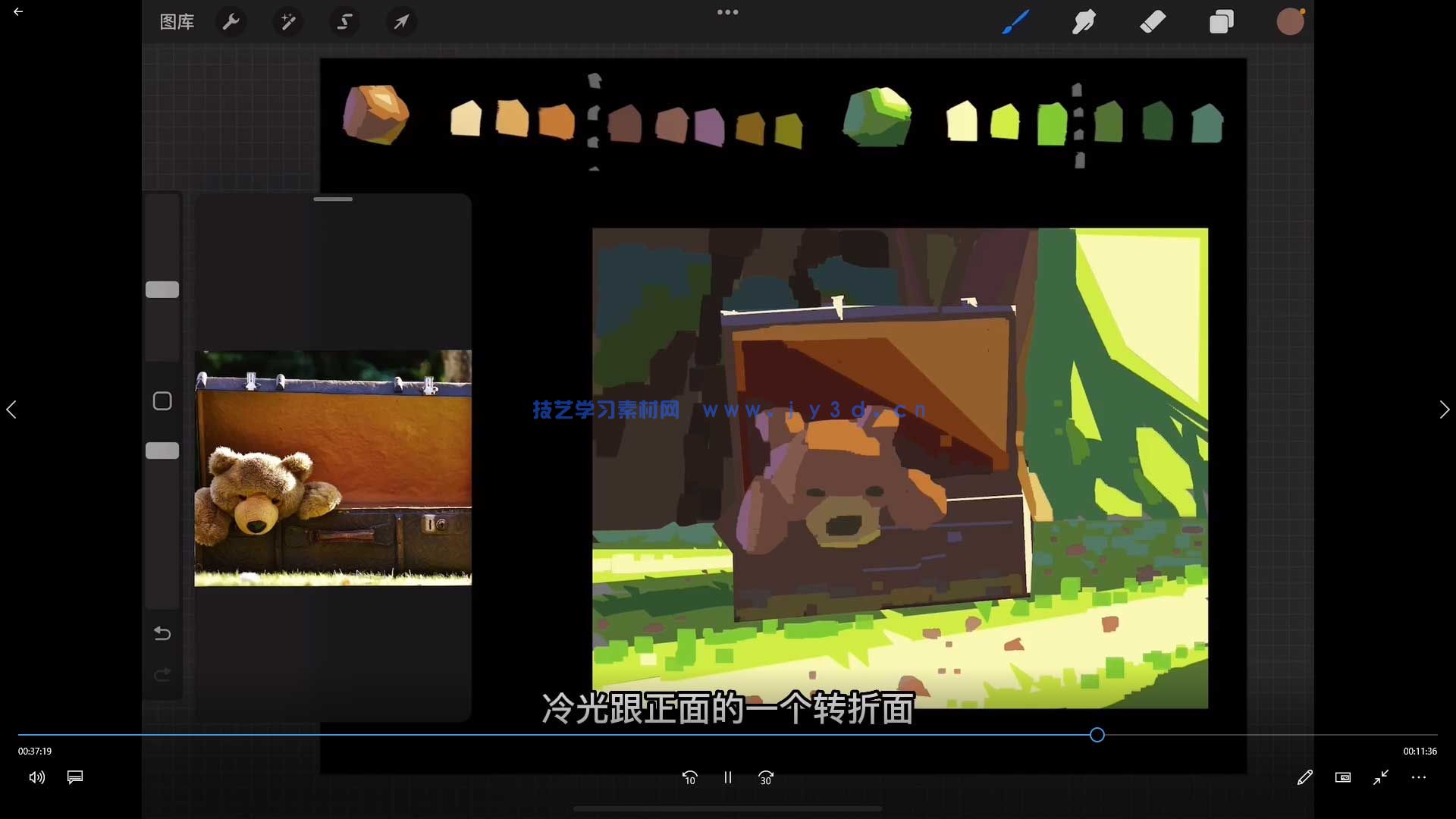Open the 图库 gallery
1456x819 pixels.
coord(177,22)
